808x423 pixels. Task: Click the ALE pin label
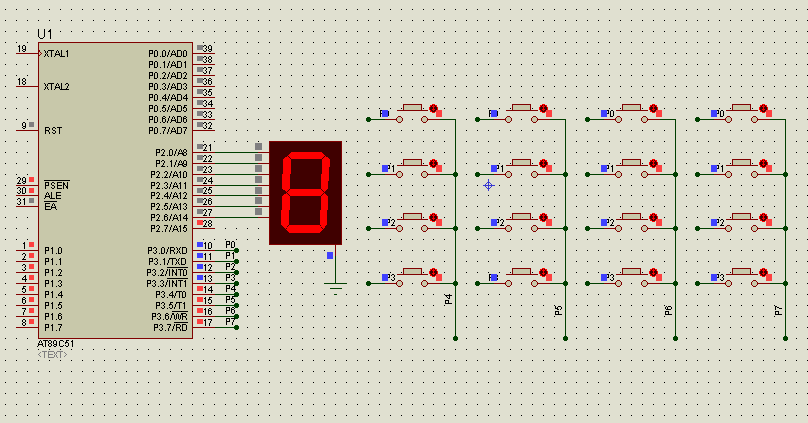pyautogui.click(x=53, y=196)
